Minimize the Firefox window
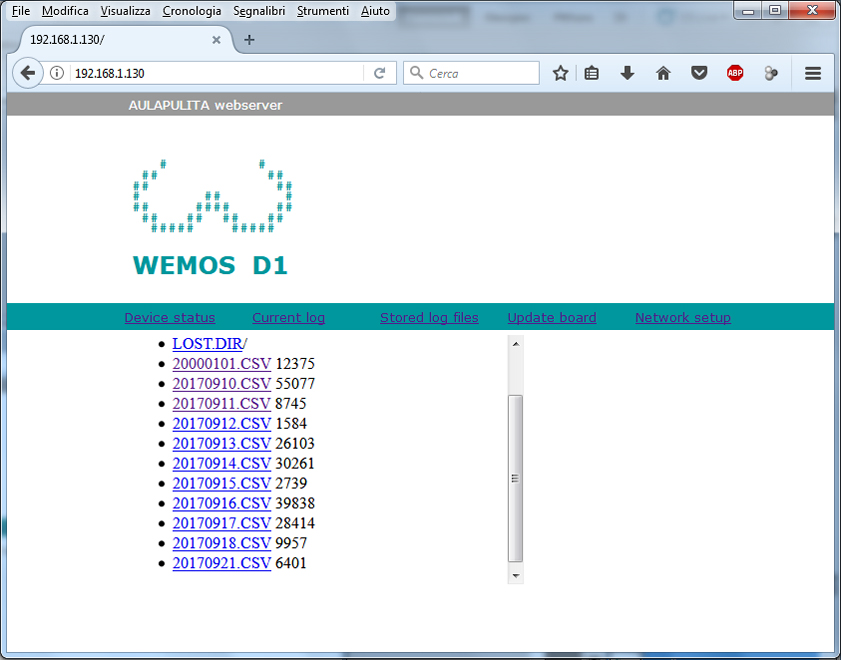Viewport: 841px width, 660px height. tap(749, 10)
